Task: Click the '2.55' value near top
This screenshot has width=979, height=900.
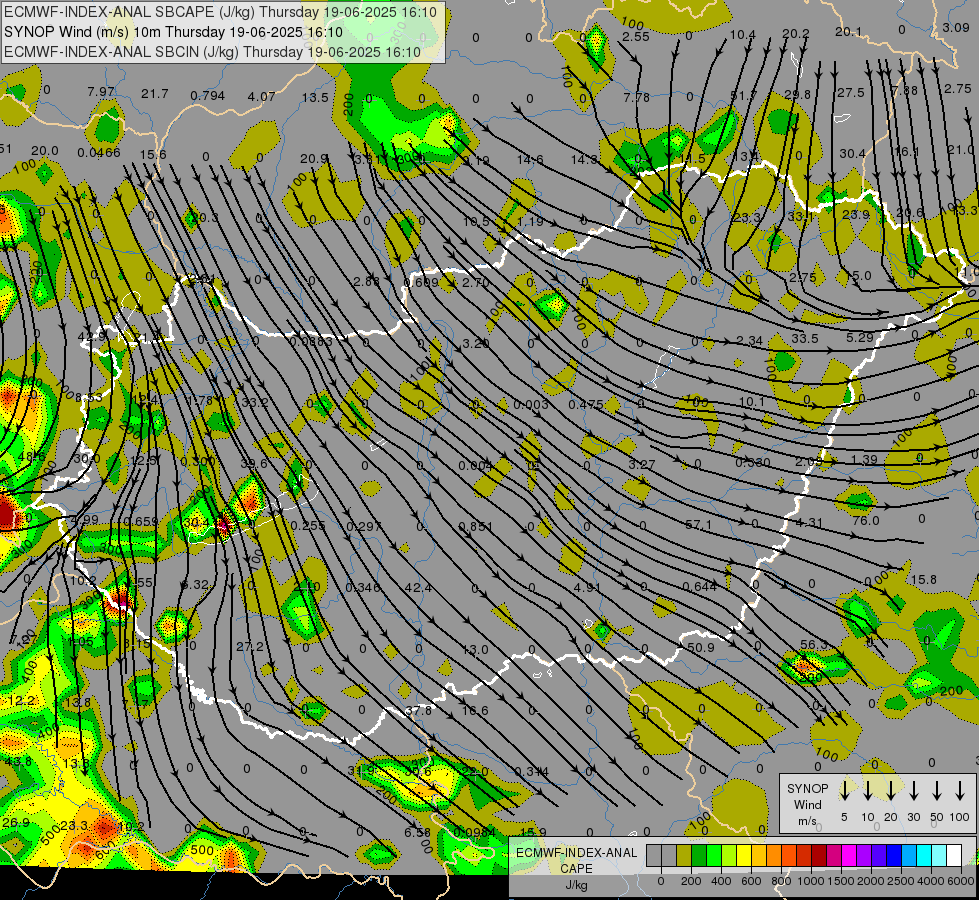Action: [x=636, y=37]
